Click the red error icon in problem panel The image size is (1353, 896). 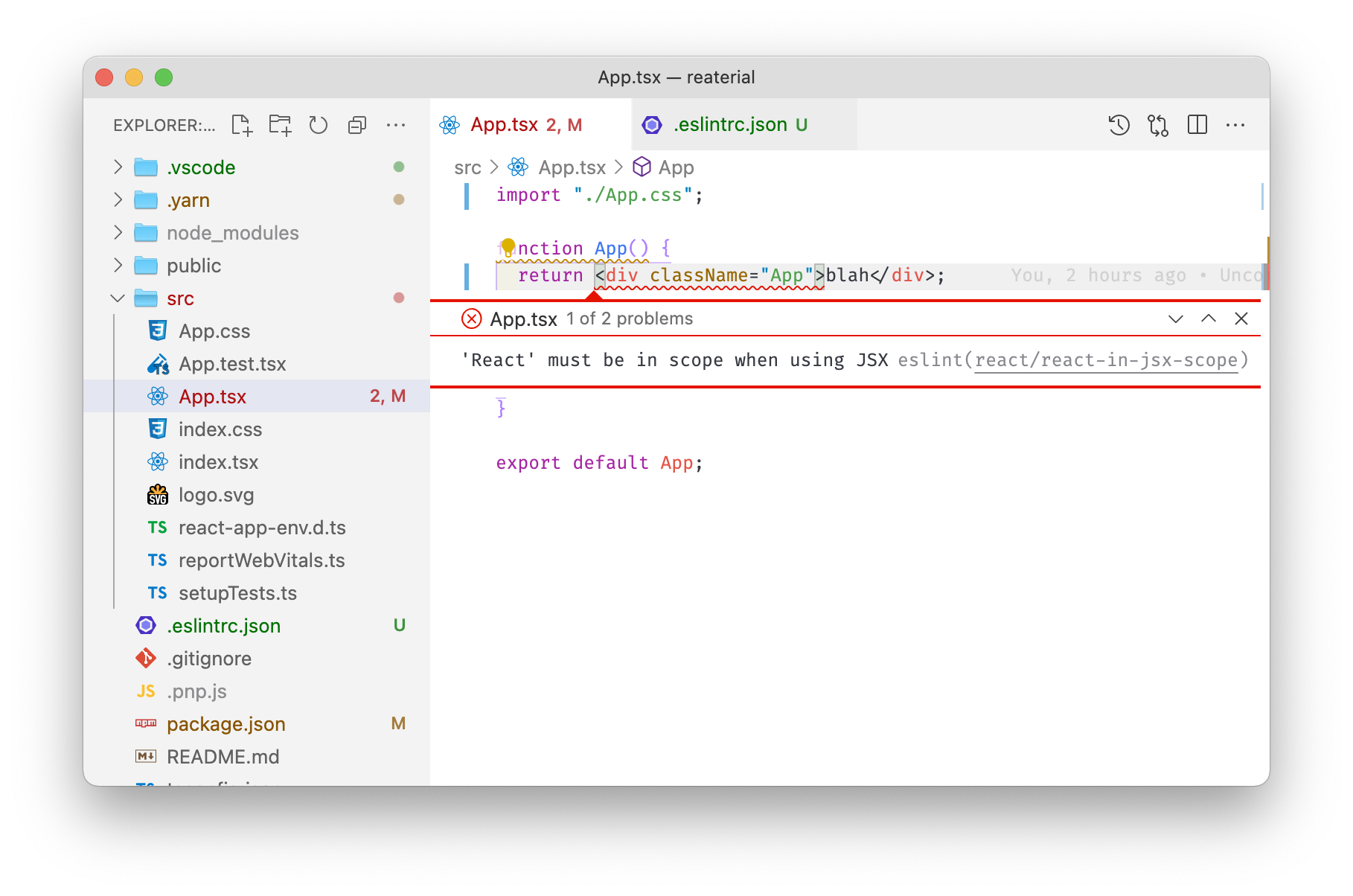pyautogui.click(x=471, y=319)
